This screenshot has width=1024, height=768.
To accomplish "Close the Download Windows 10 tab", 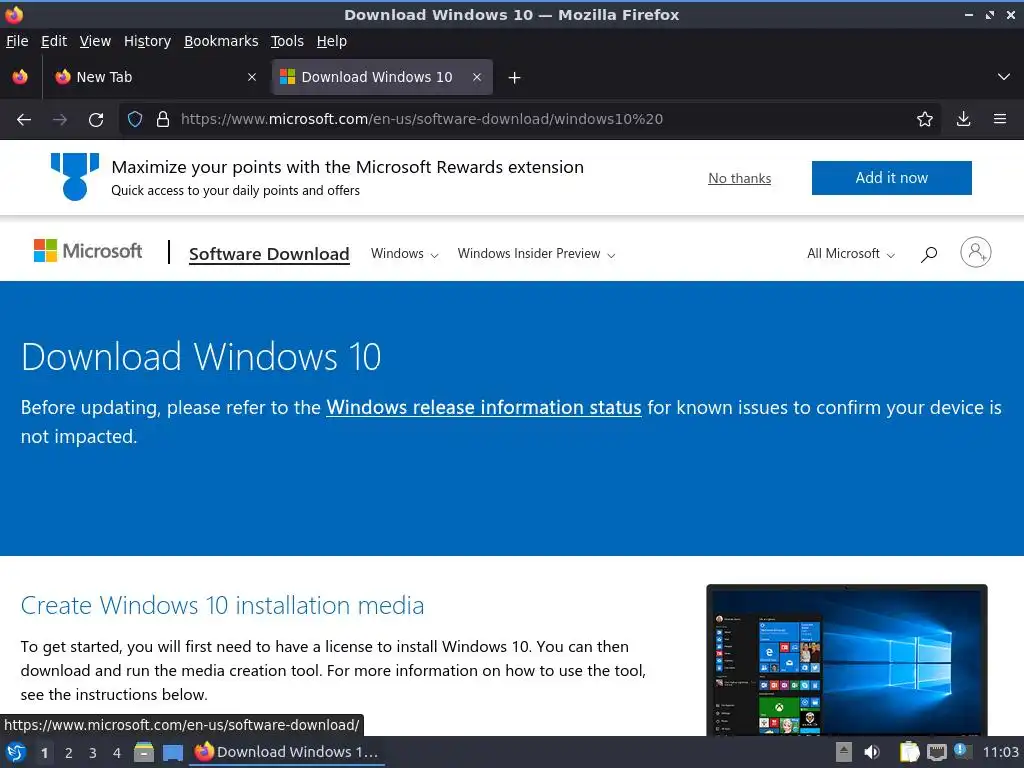I will 477,77.
